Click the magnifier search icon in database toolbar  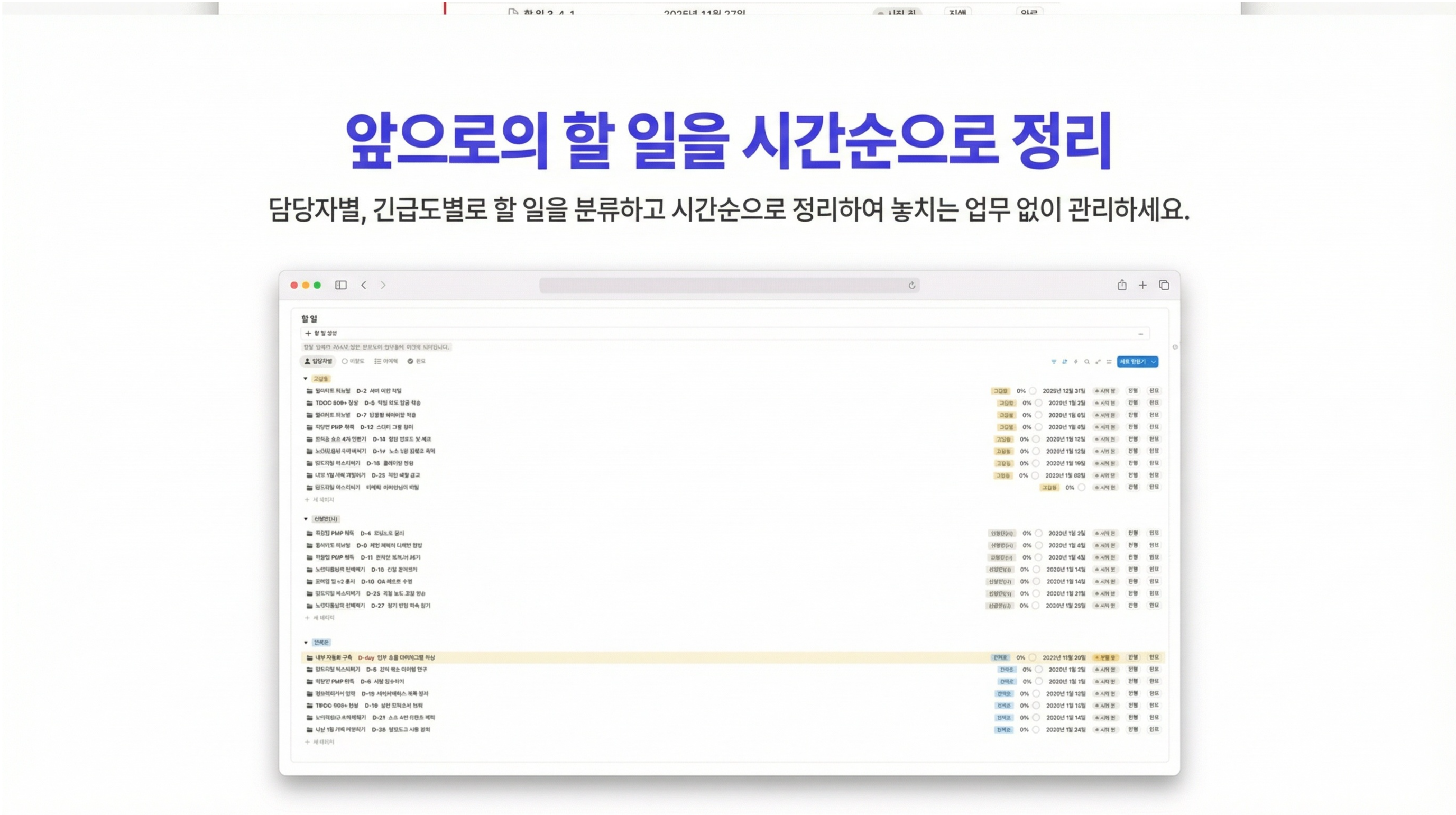pos(1087,361)
